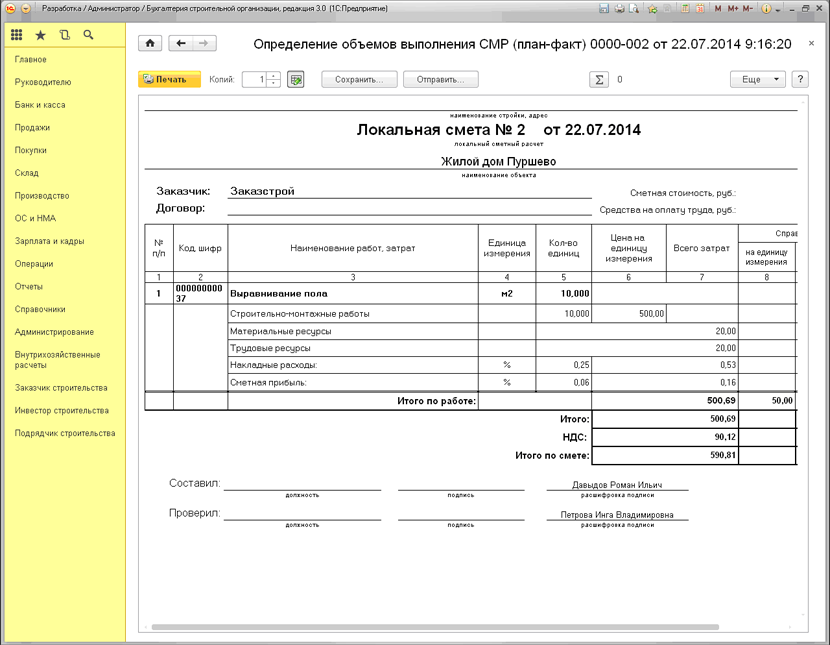Image resolution: width=830 pixels, height=645 pixels.
Task: Open the sections menu grid icon
Action: click(x=16, y=35)
